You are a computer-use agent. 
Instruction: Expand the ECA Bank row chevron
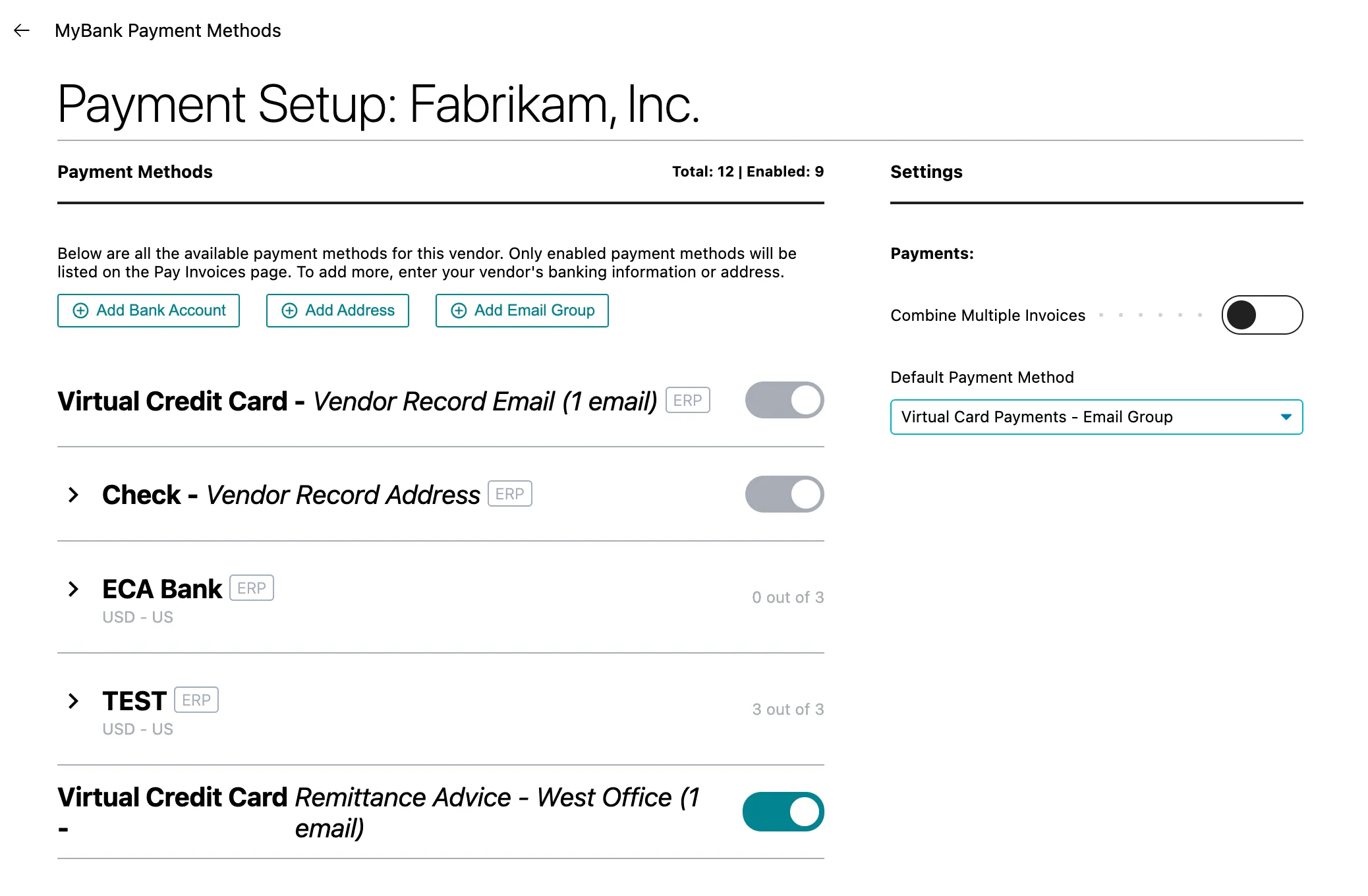coord(74,589)
